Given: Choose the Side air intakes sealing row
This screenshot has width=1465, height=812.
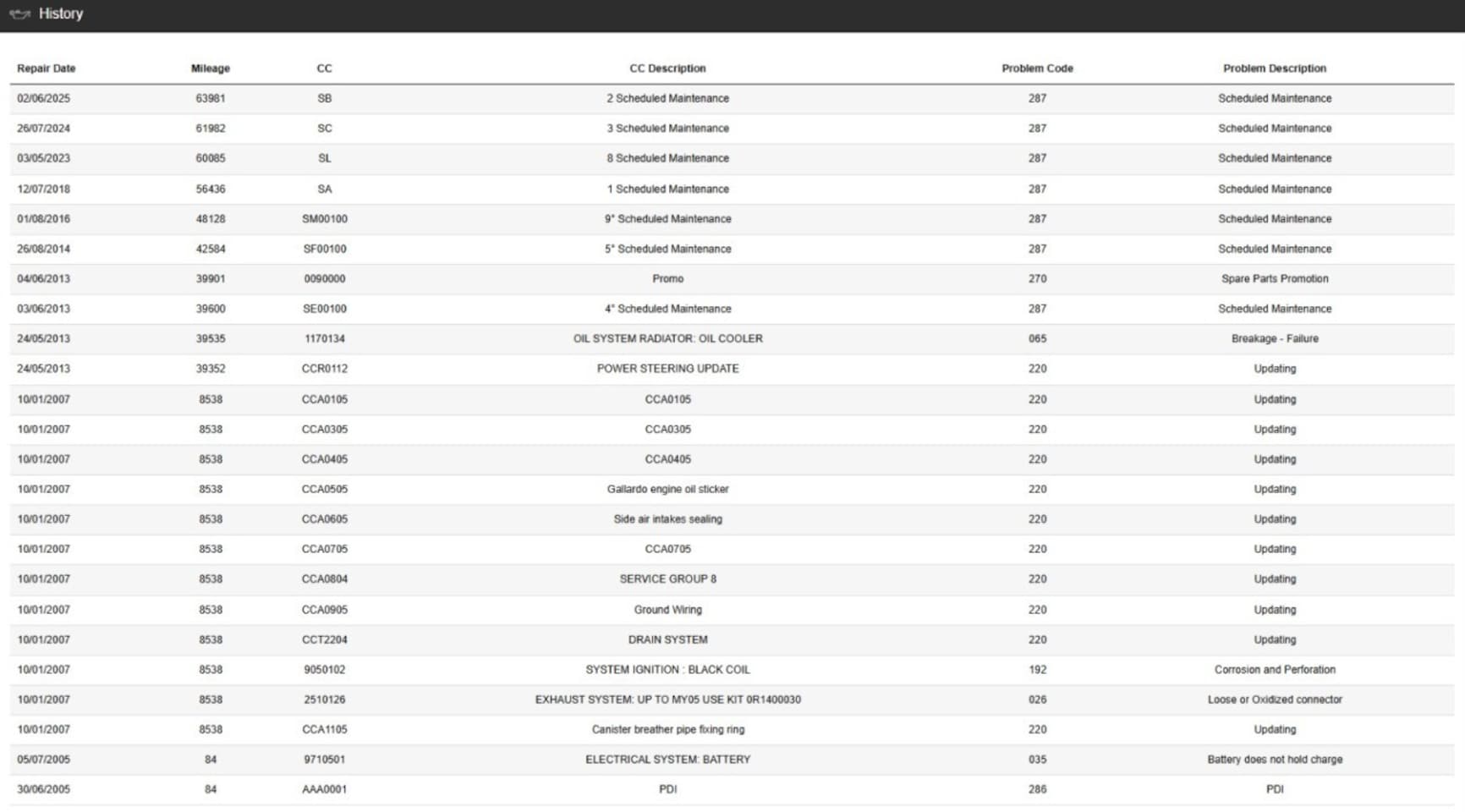Looking at the screenshot, I should click(x=667, y=519).
